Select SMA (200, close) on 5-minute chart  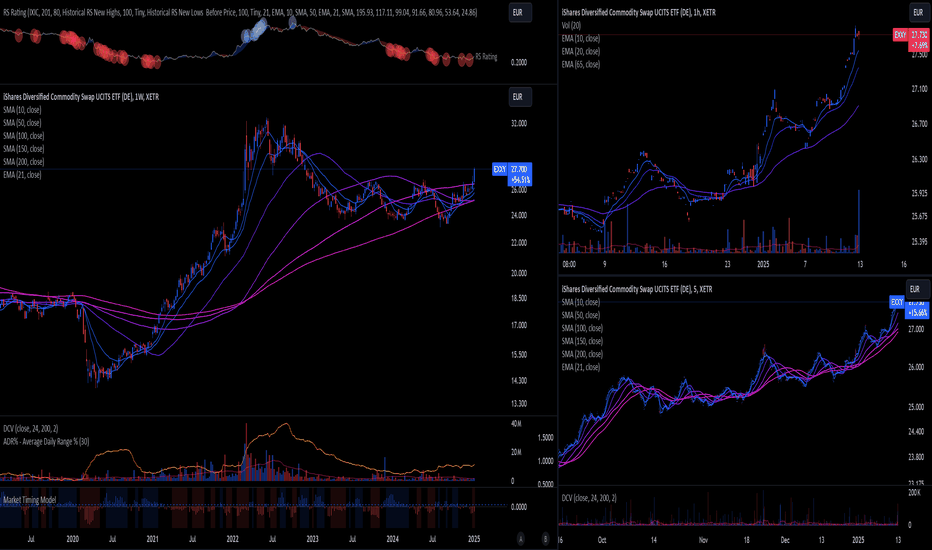[x=582, y=354]
